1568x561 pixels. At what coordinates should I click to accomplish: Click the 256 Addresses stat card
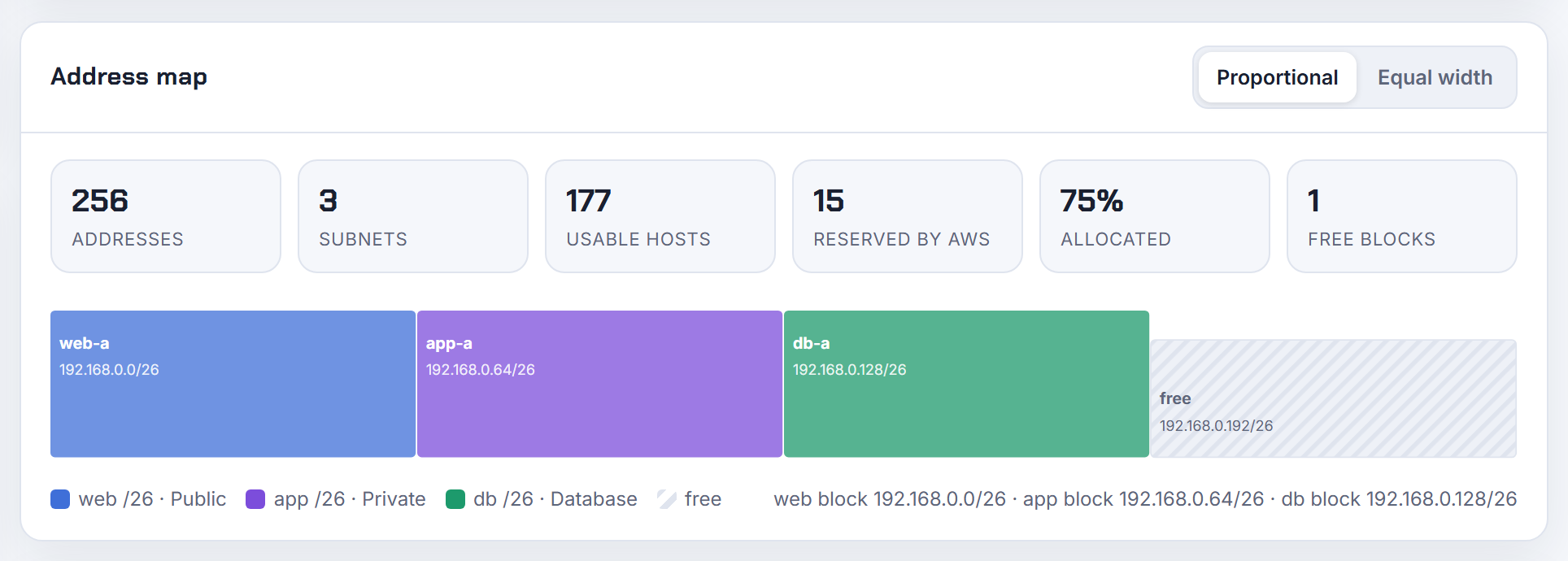point(166,216)
